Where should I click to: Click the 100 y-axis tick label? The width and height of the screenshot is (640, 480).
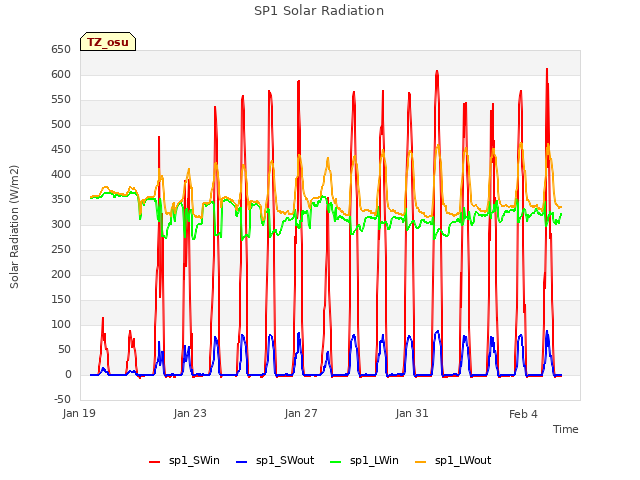[61, 324]
